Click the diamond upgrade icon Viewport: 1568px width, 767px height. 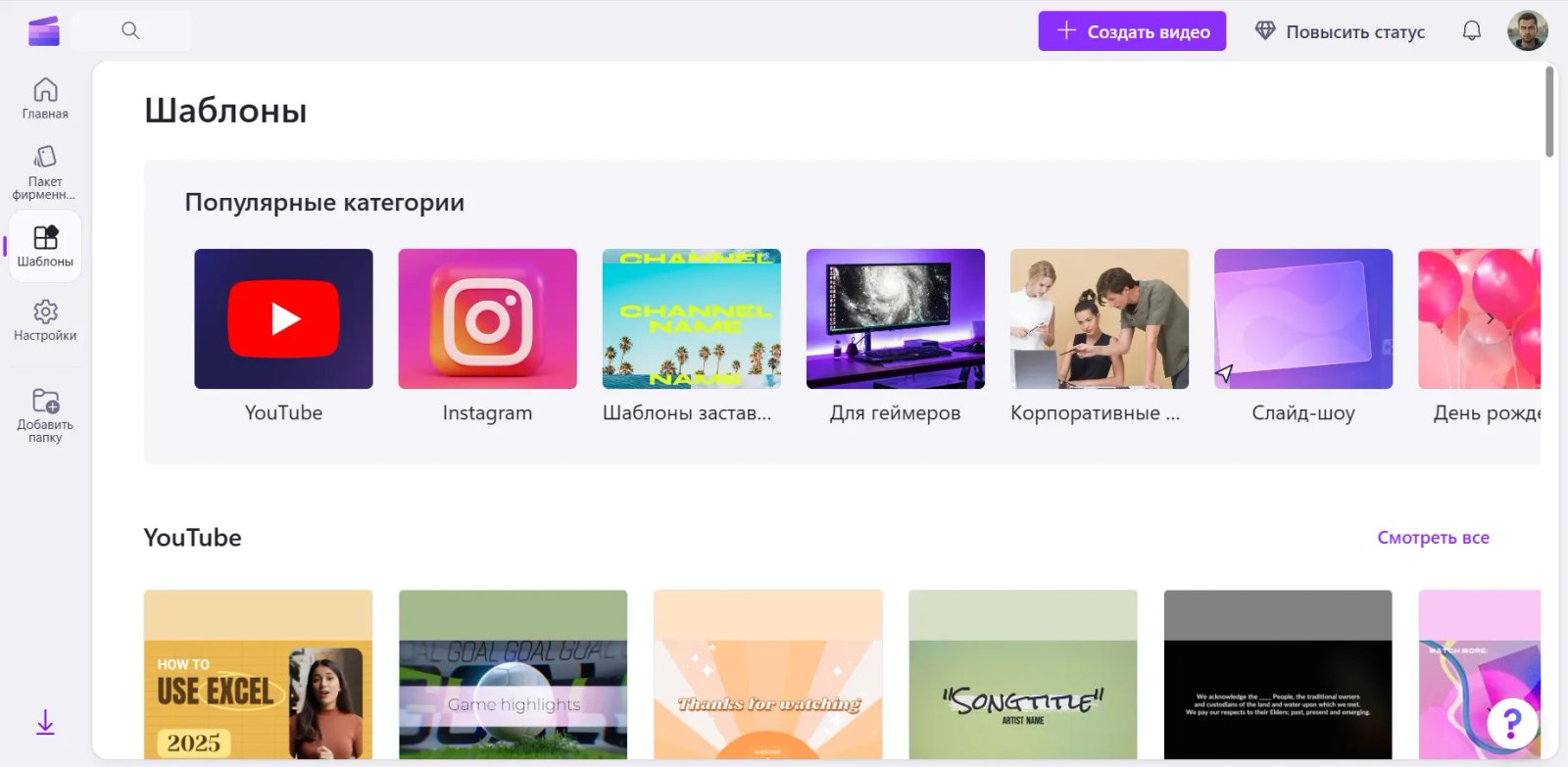tap(1265, 31)
